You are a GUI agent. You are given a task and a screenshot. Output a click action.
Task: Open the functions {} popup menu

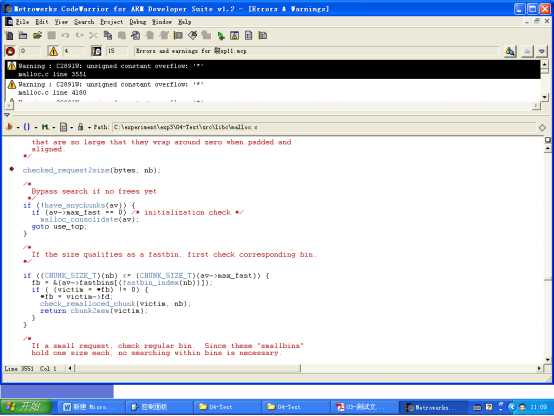[x=29, y=127]
